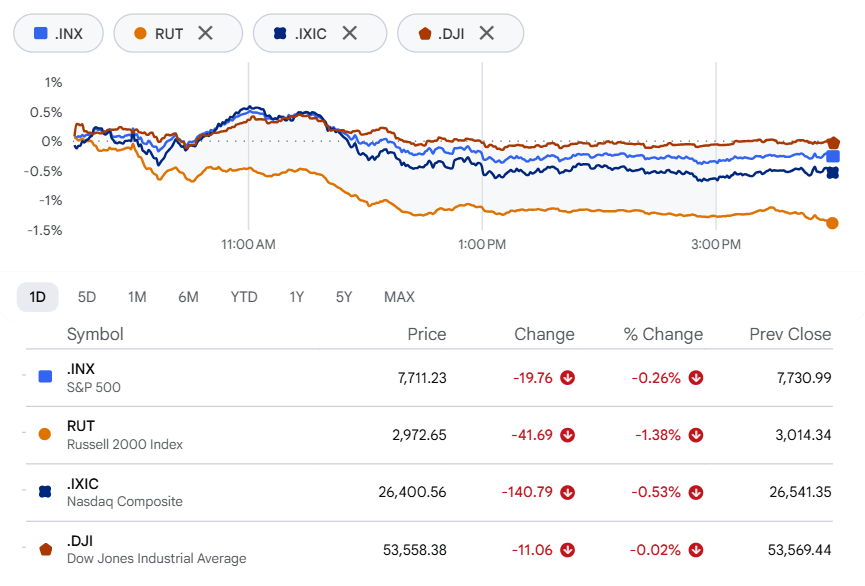Click the navy .IXIC end marker on the chart
The image size is (865, 586).
(x=833, y=173)
